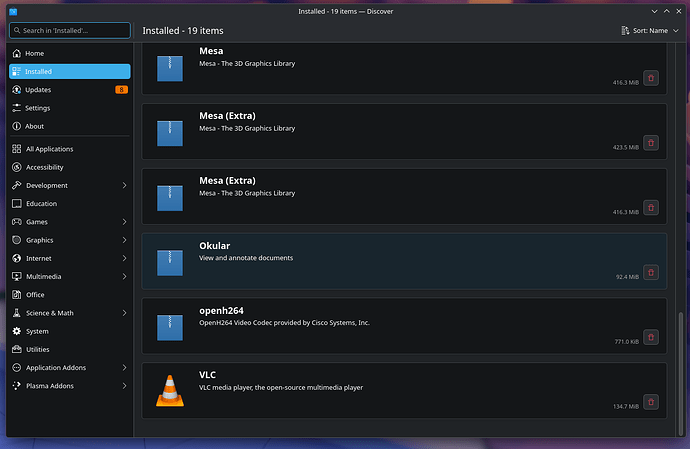Select the Accessibility category

pos(45,167)
